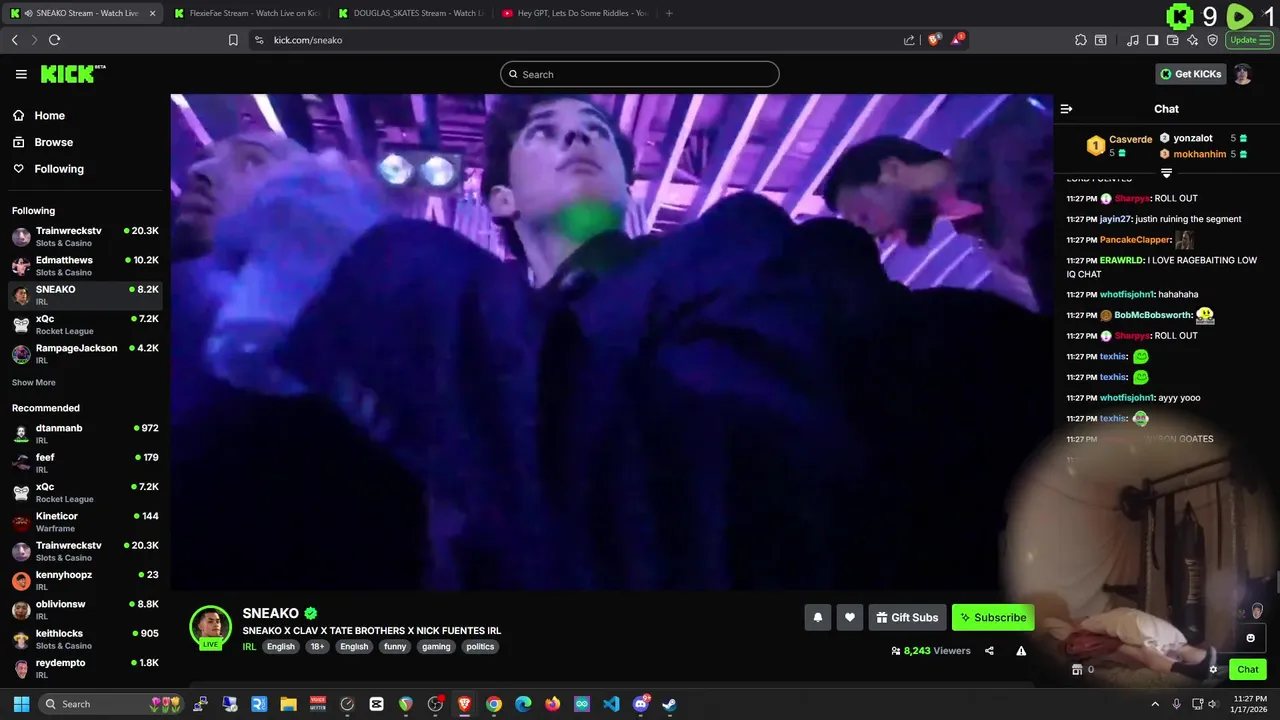The image size is (1280, 720).
Task: Open a new browser tab with plus
Action: [x=669, y=13]
